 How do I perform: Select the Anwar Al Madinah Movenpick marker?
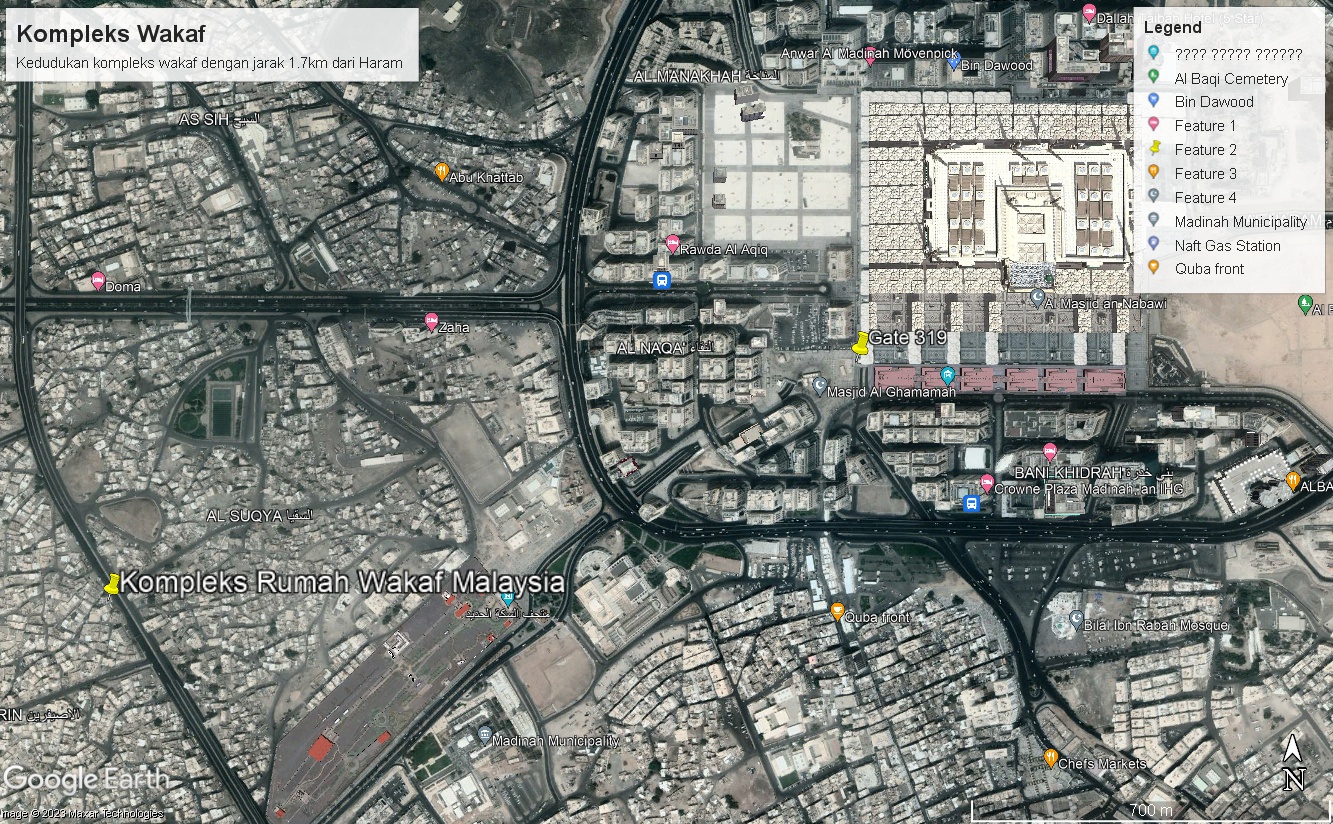870,58
